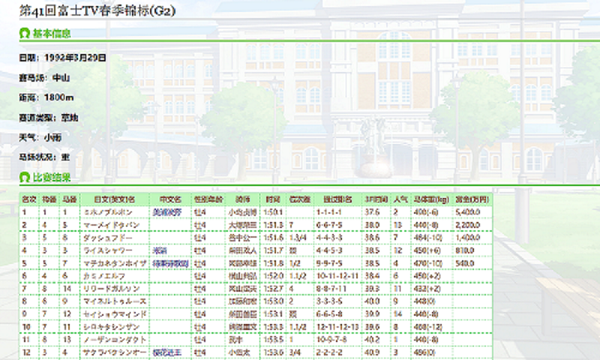Click the 人气 column header
600x360 pixels.
(400, 199)
